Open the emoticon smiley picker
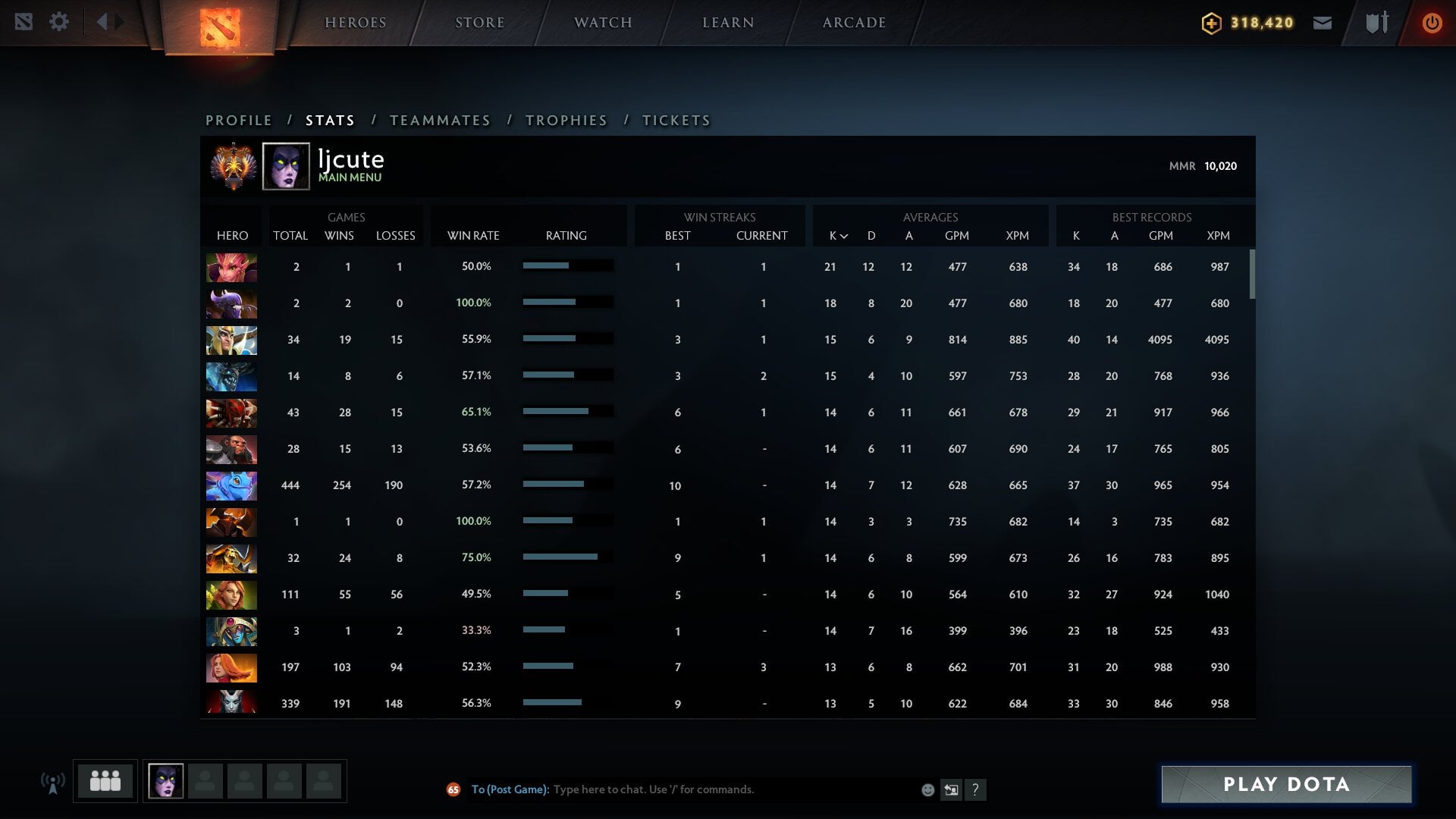Image resolution: width=1456 pixels, height=819 pixels. [927, 789]
